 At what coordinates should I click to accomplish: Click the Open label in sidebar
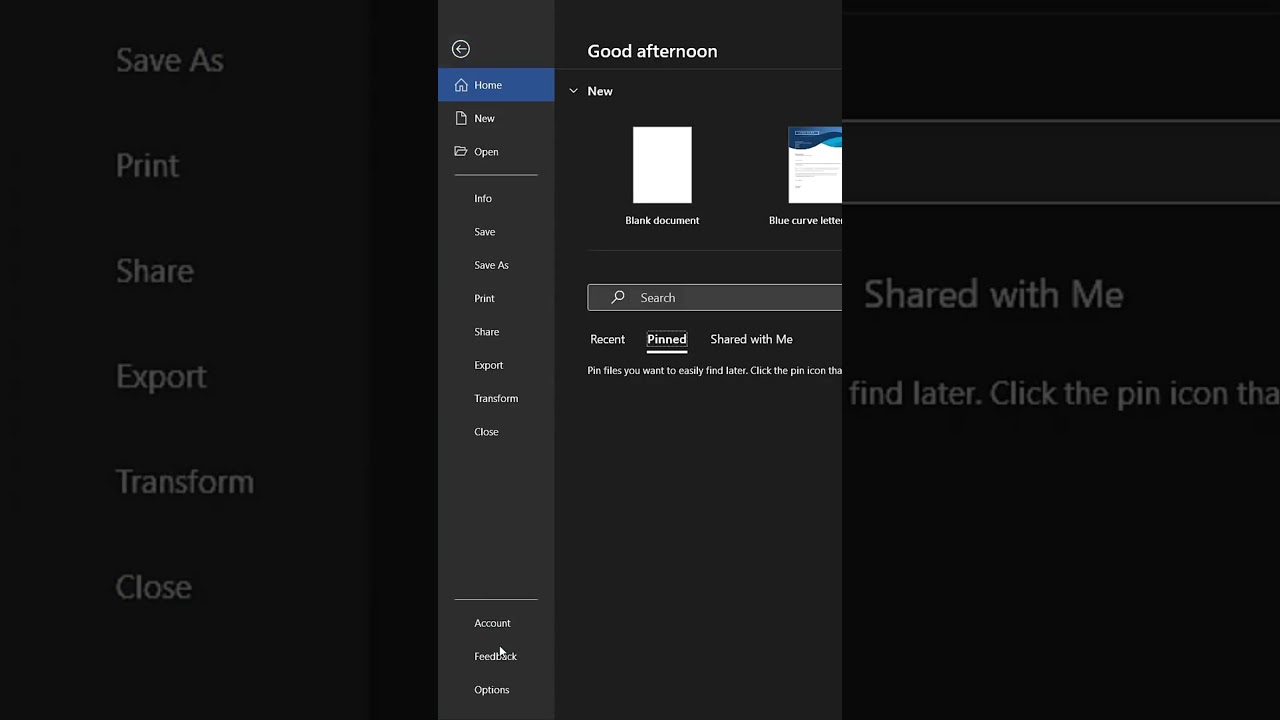pyautogui.click(x=486, y=151)
